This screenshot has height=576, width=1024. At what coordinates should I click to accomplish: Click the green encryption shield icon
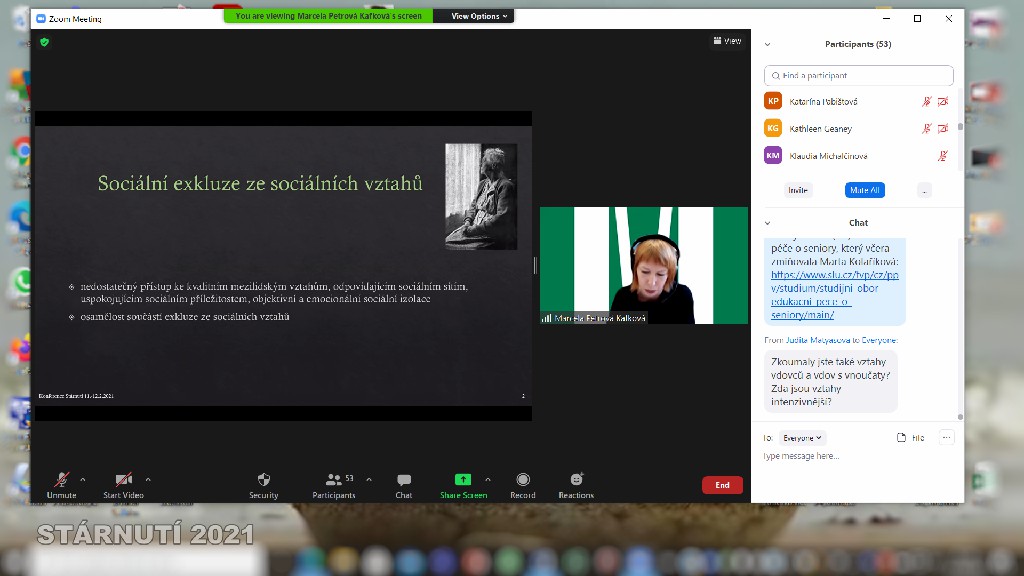[x=44, y=42]
